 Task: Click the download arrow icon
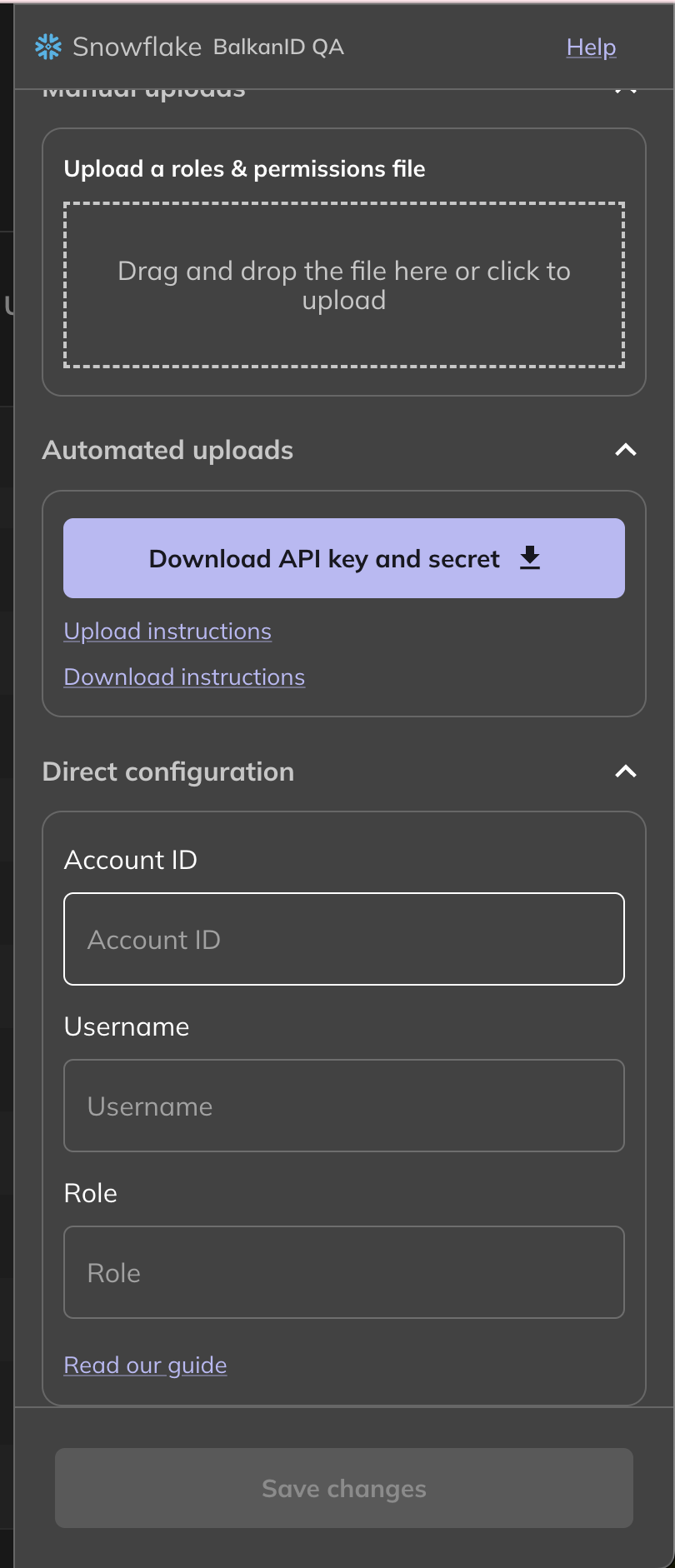click(x=530, y=558)
